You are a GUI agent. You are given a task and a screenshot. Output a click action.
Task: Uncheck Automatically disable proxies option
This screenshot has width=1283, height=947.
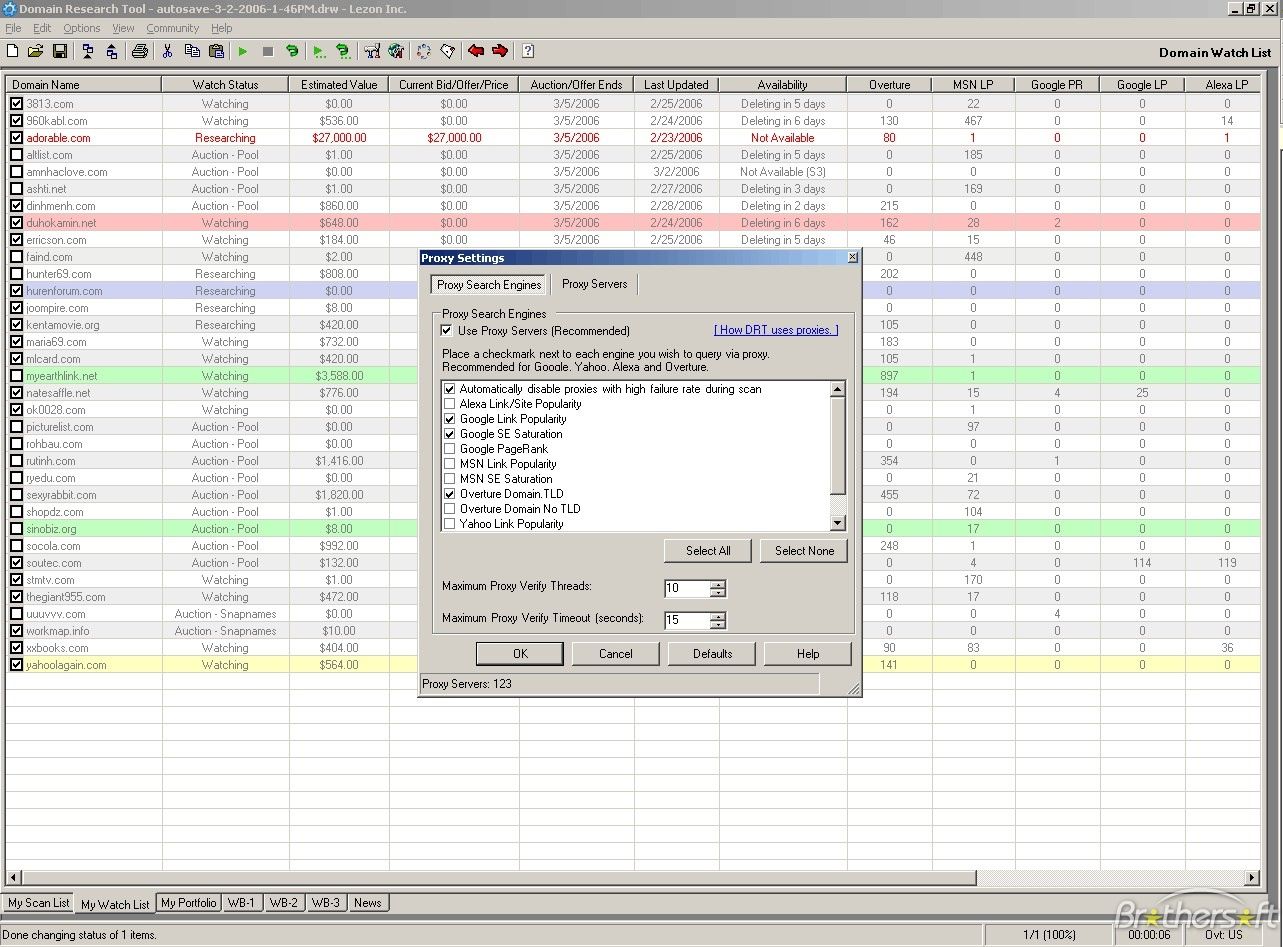[x=450, y=389]
